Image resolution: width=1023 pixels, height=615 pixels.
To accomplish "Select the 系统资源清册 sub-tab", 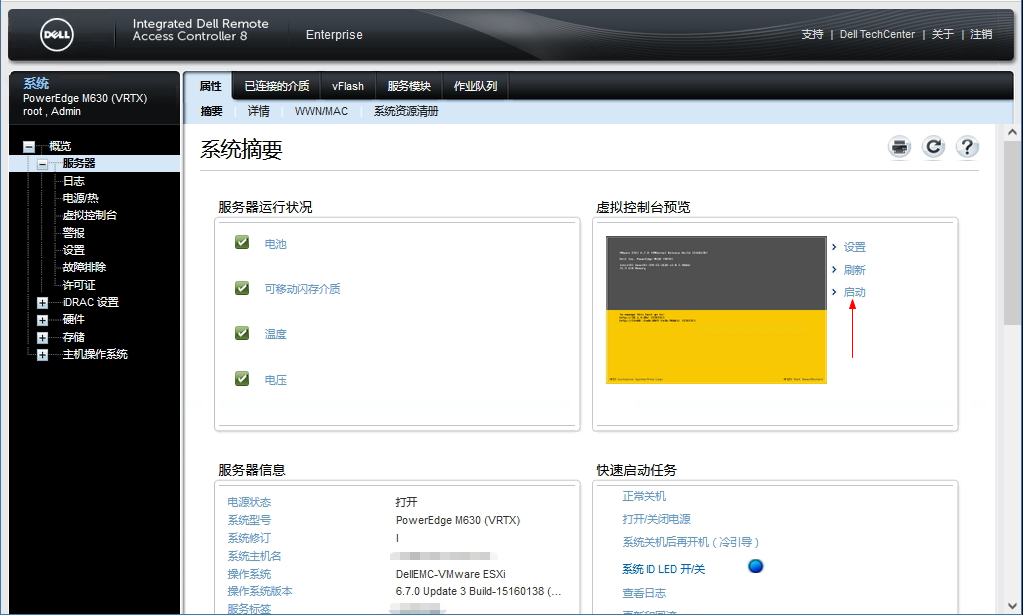I will point(406,112).
